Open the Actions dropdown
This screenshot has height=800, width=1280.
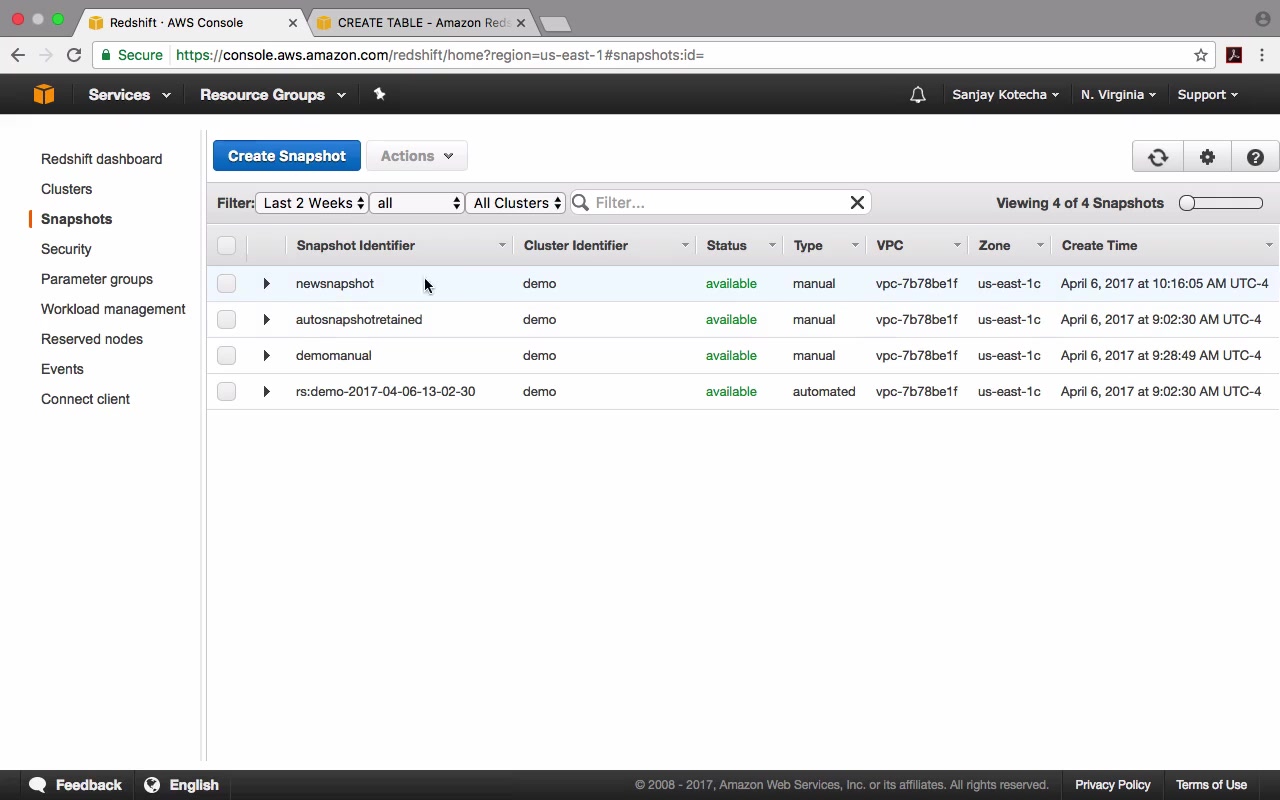pos(417,156)
